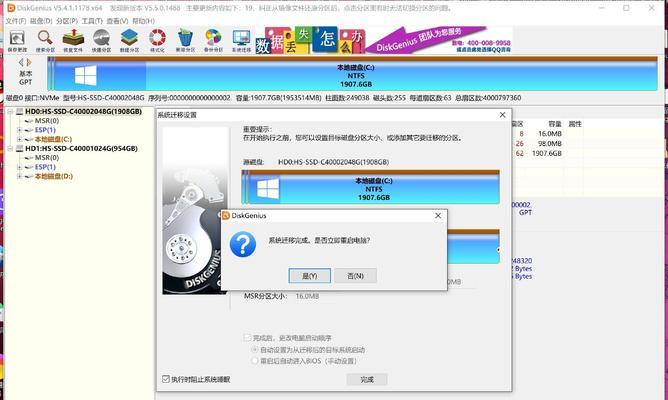
Task: Click the 本地磁盘(C:) partition in main disk map
Action: tap(356, 76)
